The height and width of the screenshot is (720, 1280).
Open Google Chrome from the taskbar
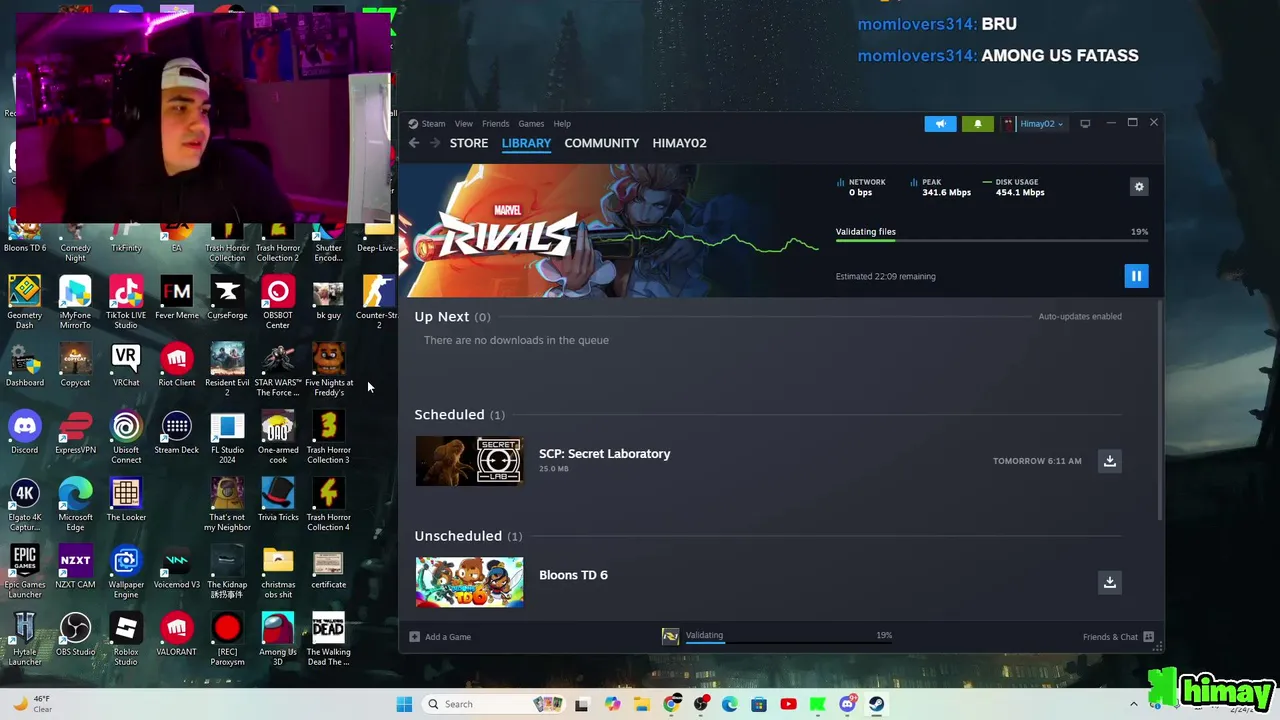click(x=671, y=704)
